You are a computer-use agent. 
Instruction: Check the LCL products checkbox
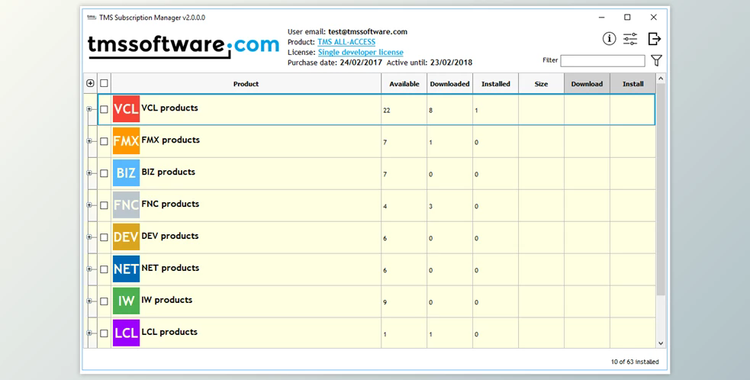(x=104, y=333)
